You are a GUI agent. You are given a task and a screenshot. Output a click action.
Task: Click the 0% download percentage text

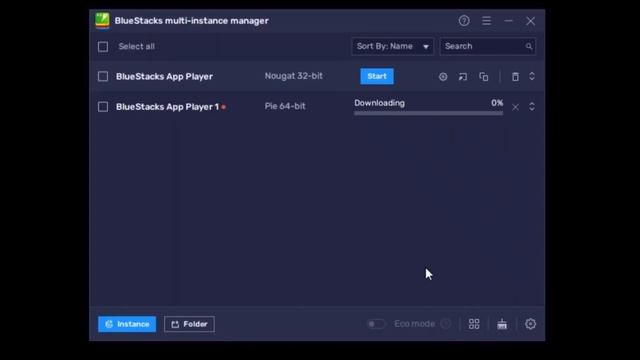pyautogui.click(x=497, y=103)
